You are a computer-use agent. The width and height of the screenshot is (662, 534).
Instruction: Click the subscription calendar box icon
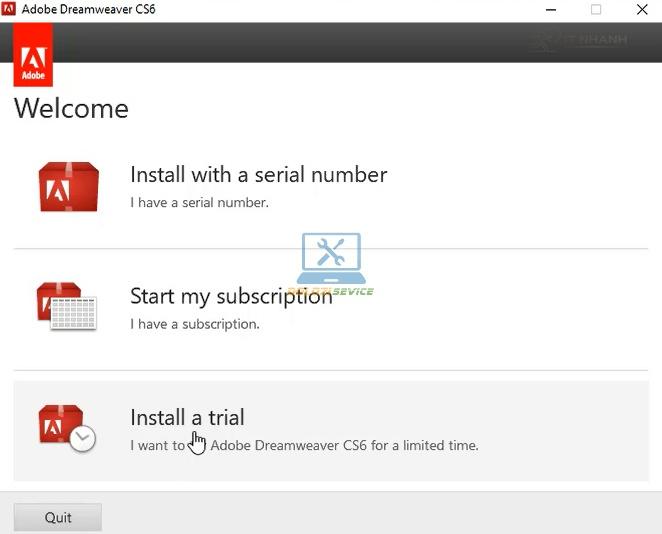pyautogui.click(x=66, y=307)
